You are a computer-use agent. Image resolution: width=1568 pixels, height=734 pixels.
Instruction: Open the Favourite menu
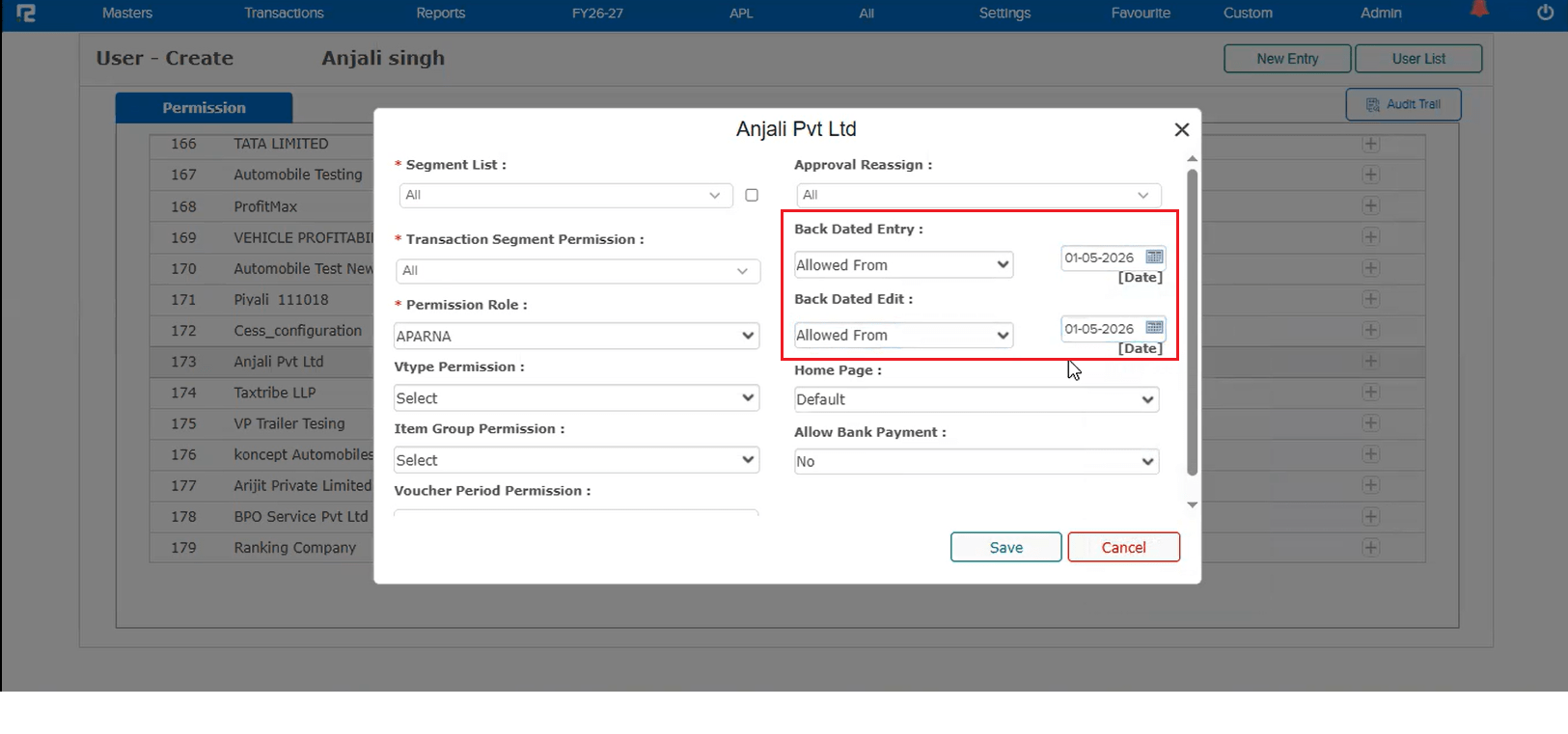1141,13
